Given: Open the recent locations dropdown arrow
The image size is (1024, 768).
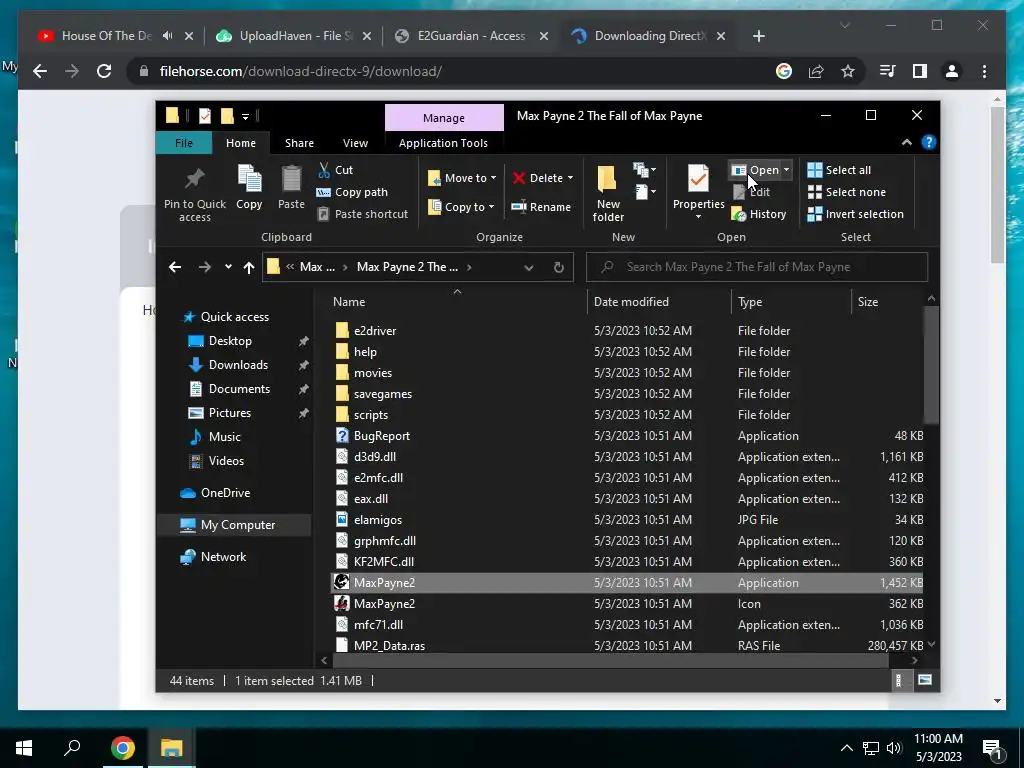Looking at the screenshot, I should tap(228, 267).
